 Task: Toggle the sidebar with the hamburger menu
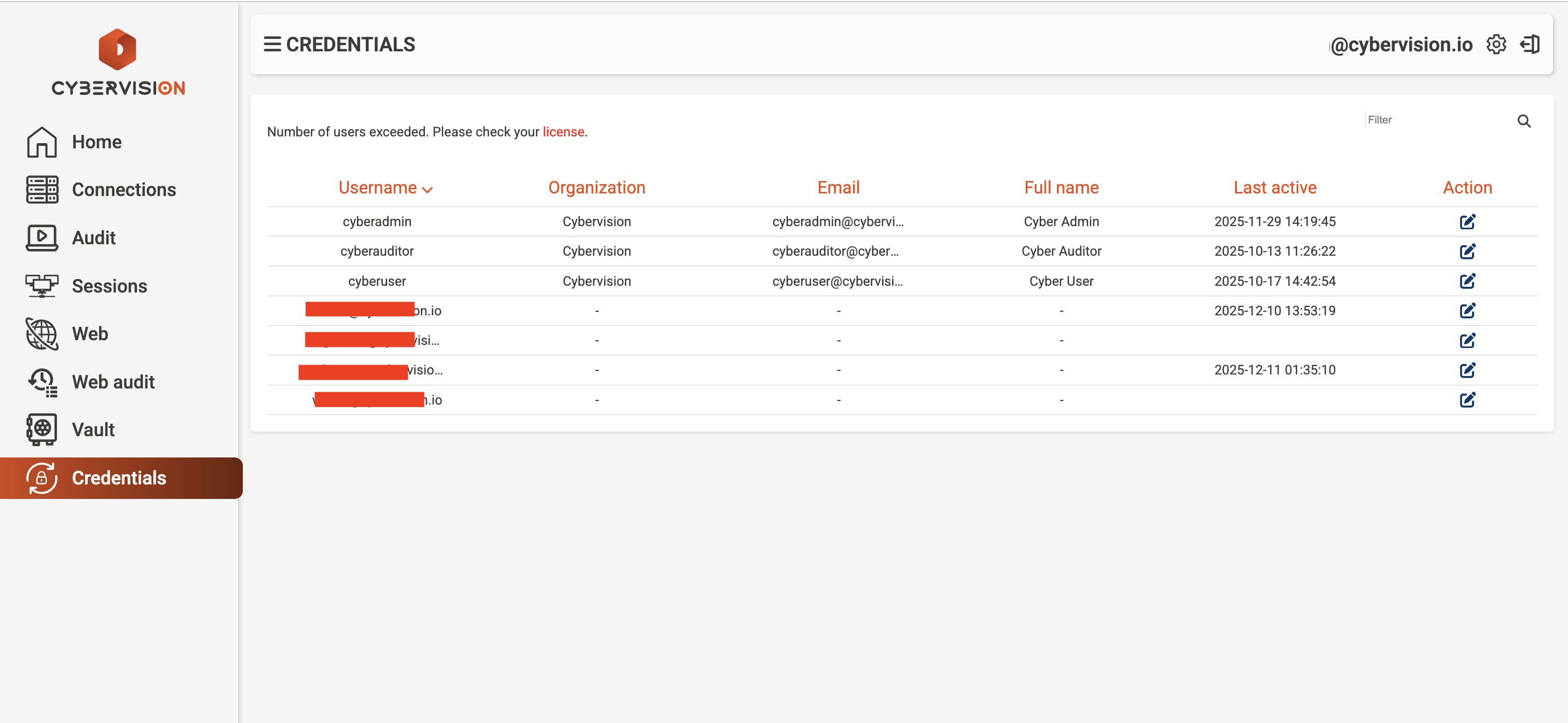(272, 44)
